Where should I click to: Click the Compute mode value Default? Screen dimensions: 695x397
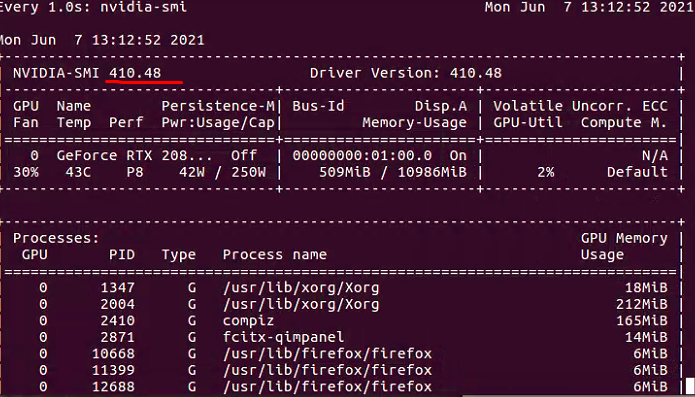click(x=637, y=172)
